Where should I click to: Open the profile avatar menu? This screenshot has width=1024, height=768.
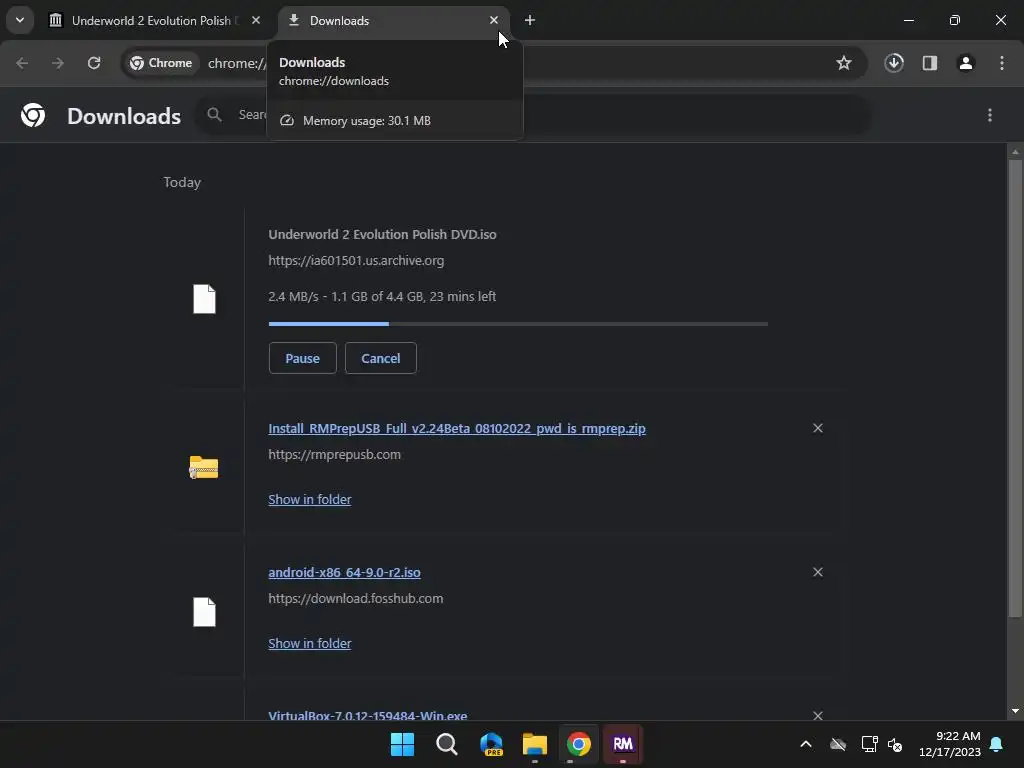(x=966, y=63)
